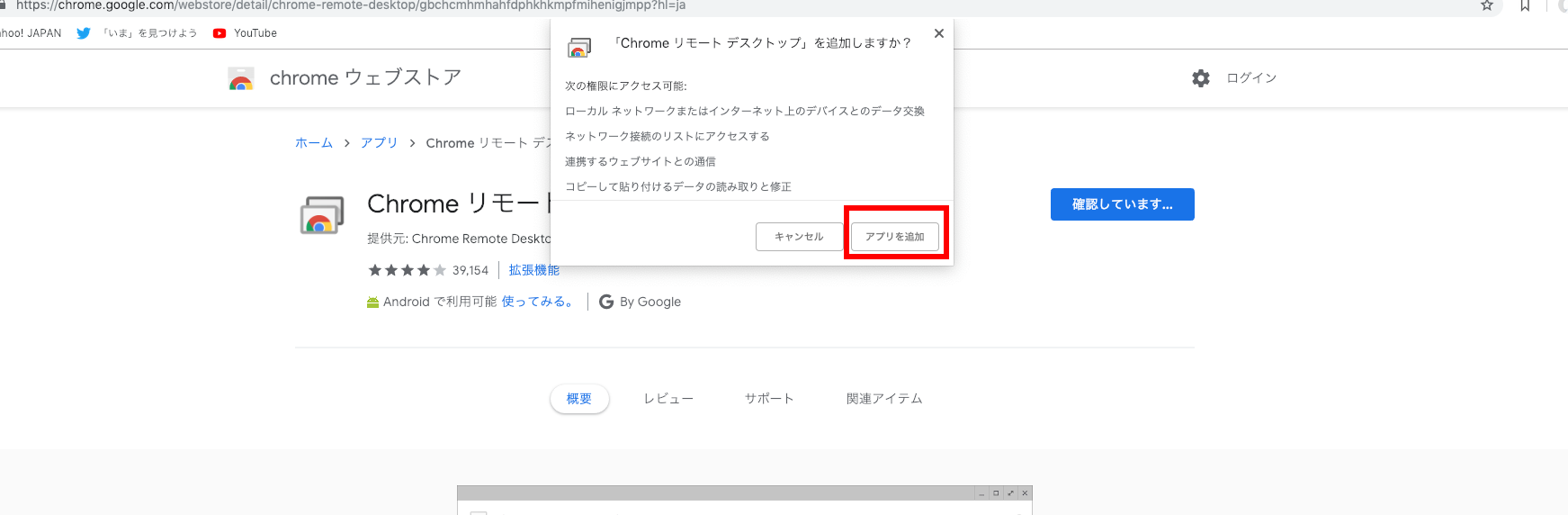
Task: Click the 提供元: Chrome Remote Desktop text
Action: click(459, 239)
